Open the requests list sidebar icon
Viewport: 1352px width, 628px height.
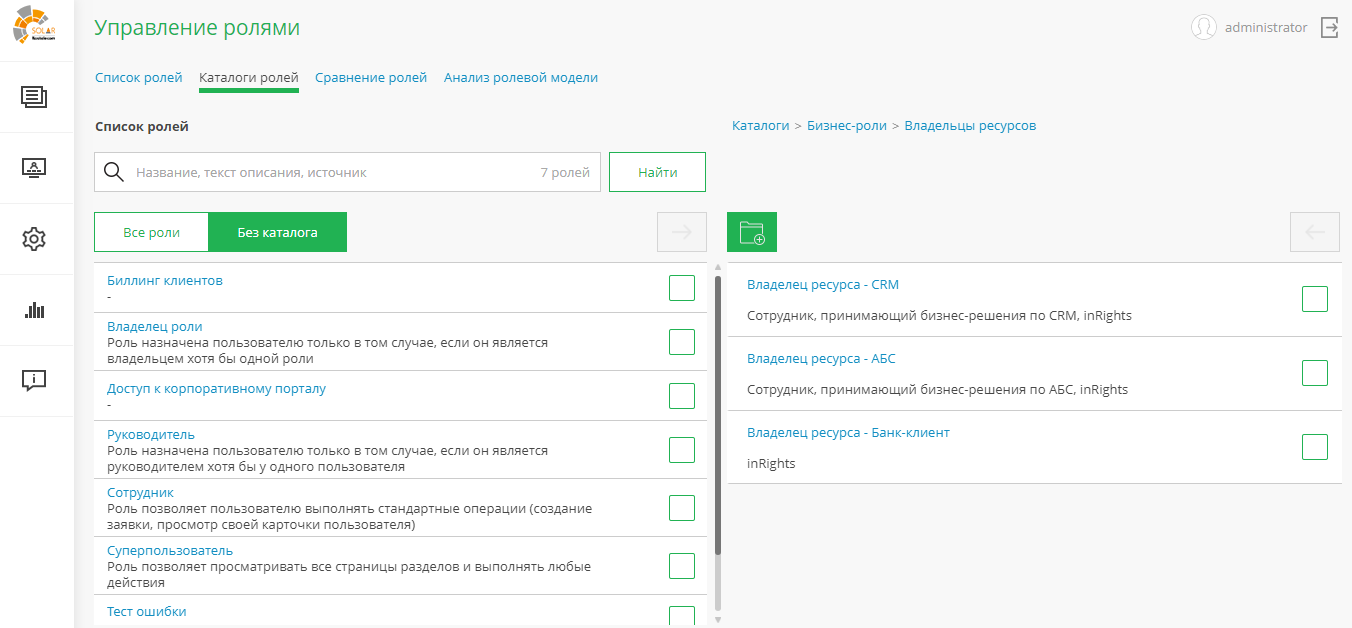[34, 97]
